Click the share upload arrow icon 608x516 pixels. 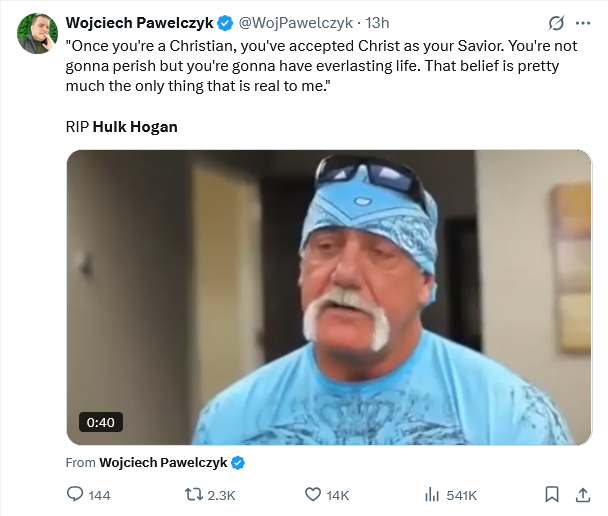583,494
